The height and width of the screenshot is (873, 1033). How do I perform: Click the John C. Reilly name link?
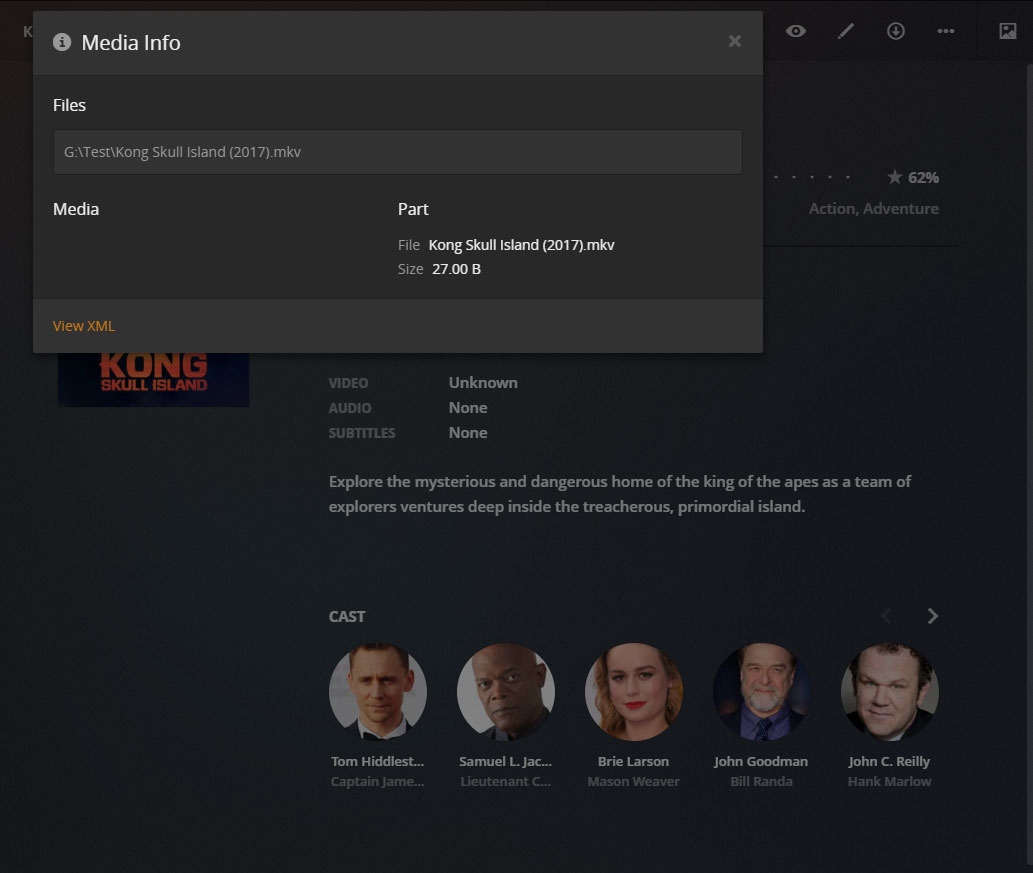889,761
